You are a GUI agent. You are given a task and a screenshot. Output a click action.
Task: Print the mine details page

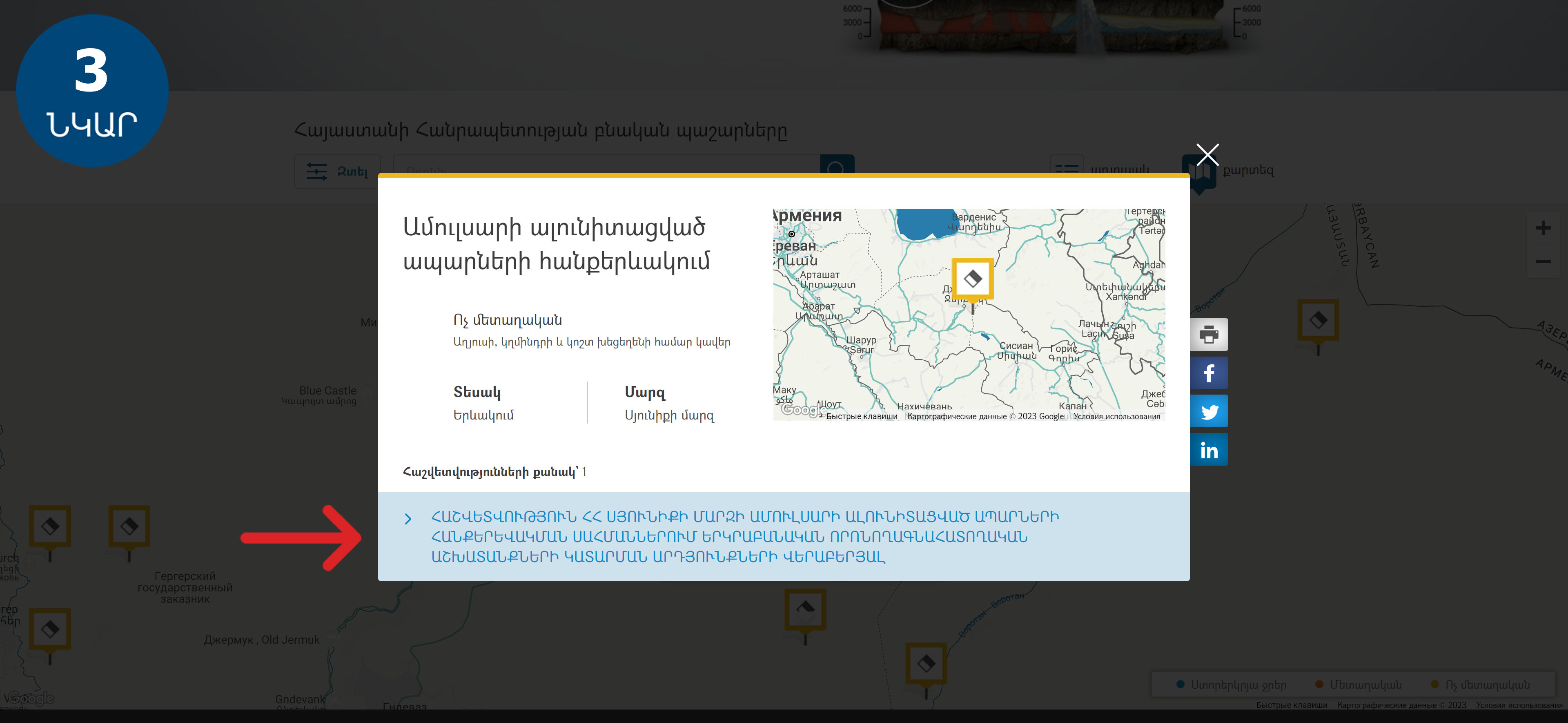coord(1209,335)
